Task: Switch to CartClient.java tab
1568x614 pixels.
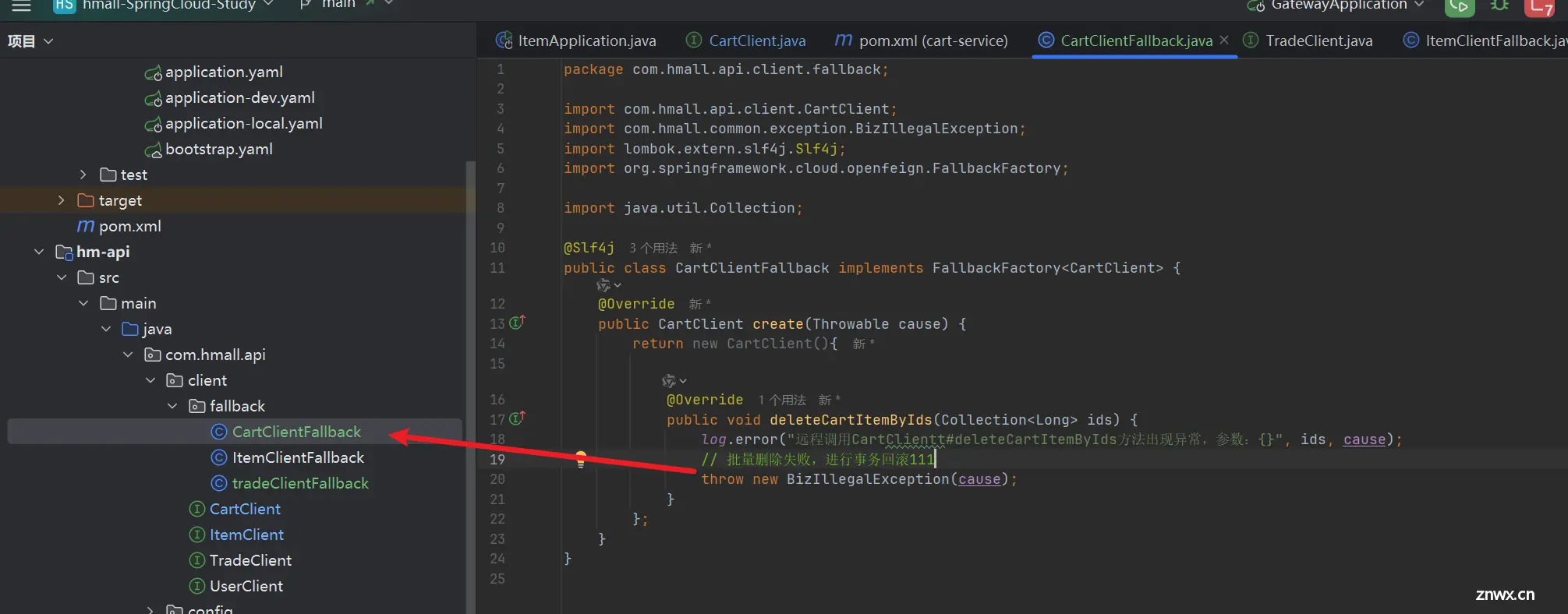Action: coord(745,41)
